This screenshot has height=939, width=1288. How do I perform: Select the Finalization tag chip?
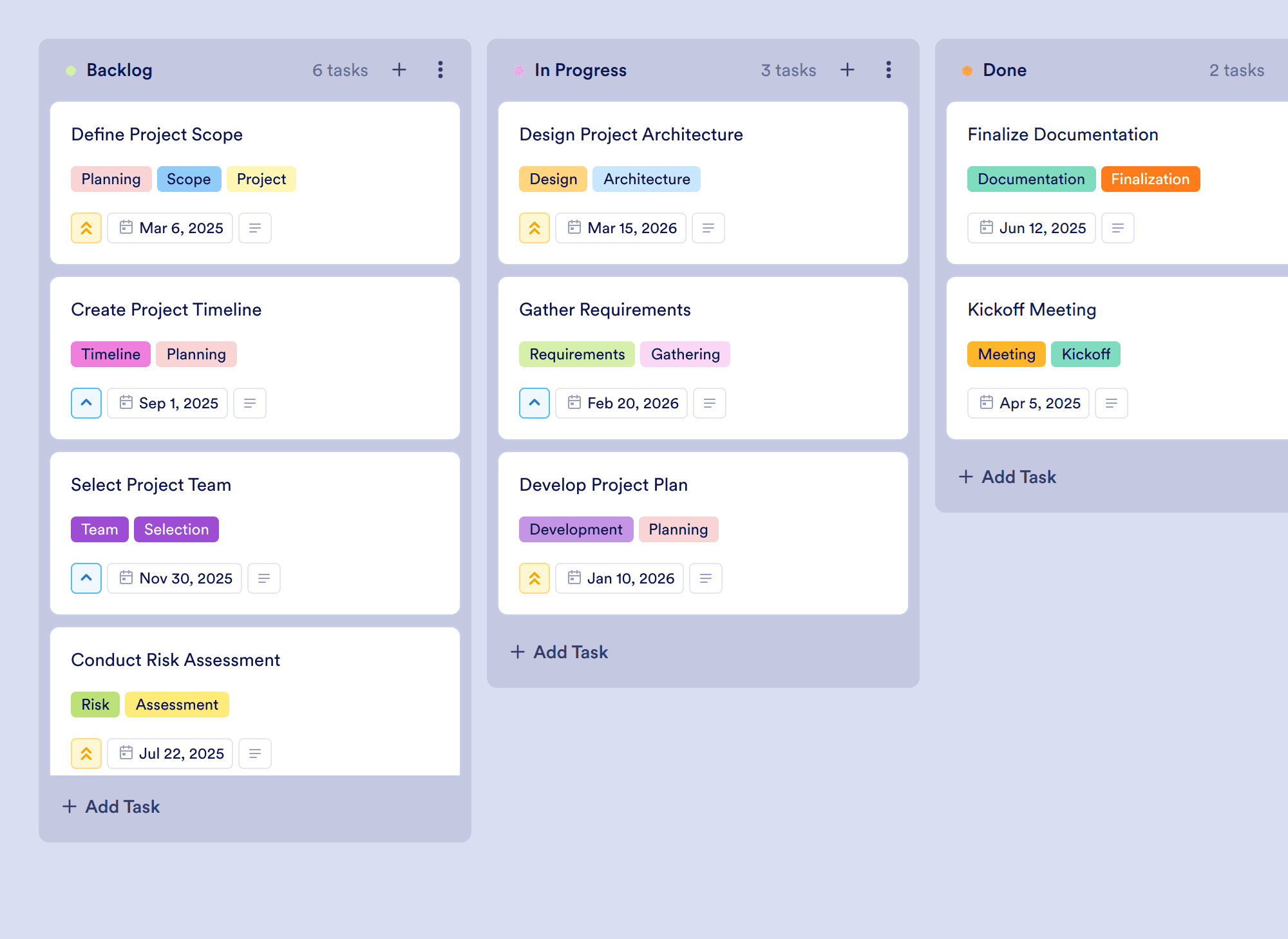coord(1150,179)
